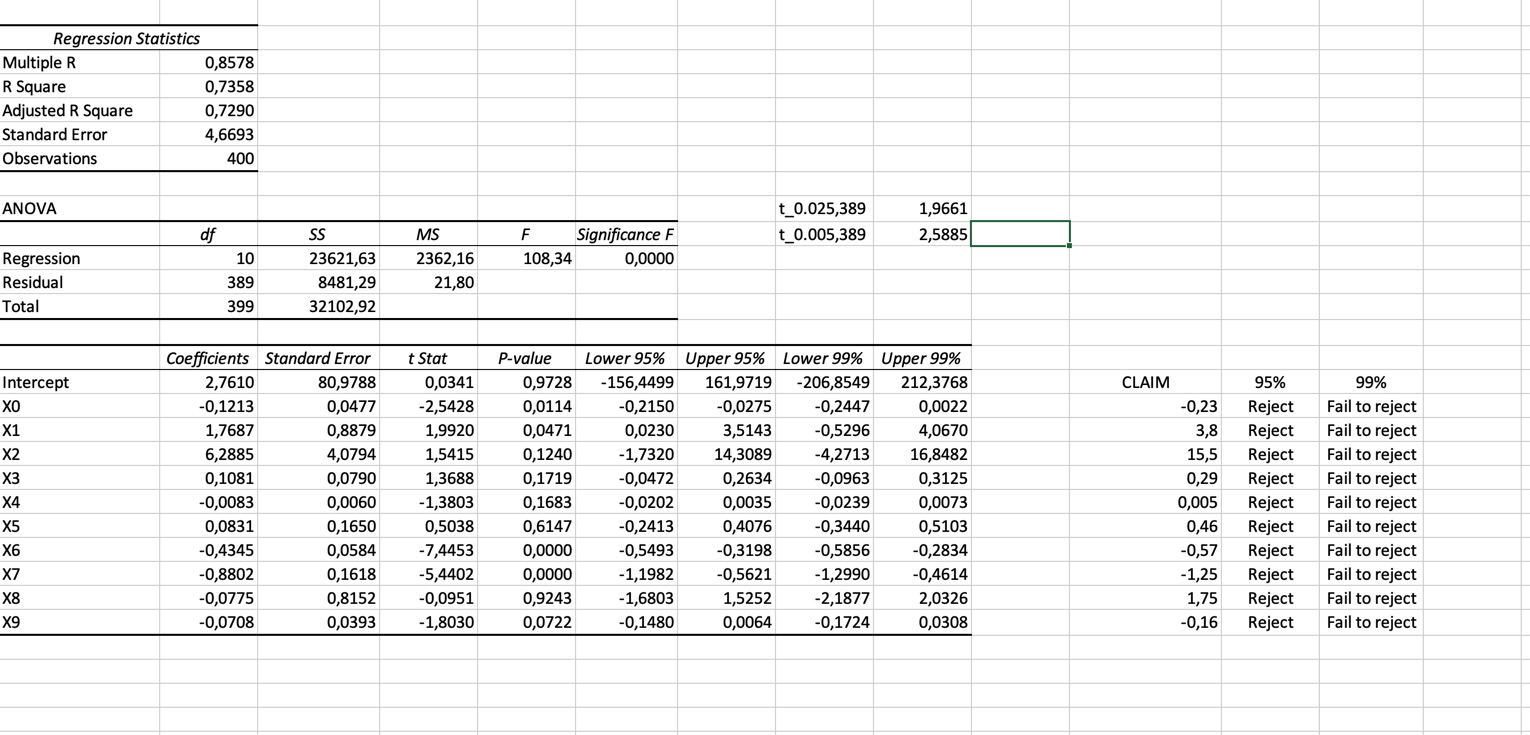Click the F statistic 108,34
The image size is (1530, 735).
(549, 258)
